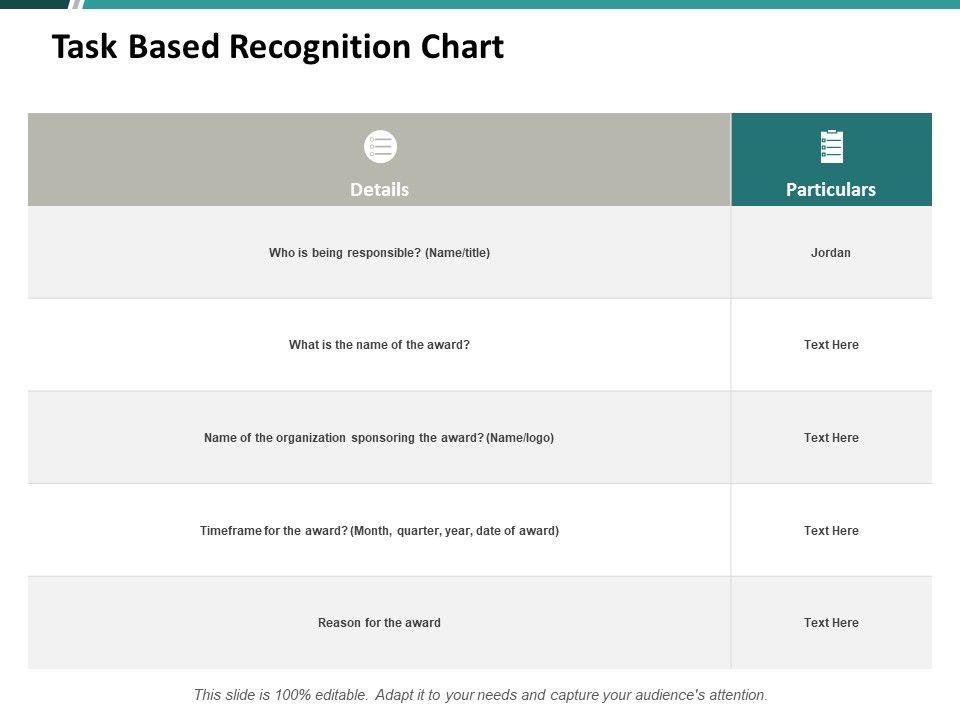Click the 'What is the name of the award?' text

379,345
